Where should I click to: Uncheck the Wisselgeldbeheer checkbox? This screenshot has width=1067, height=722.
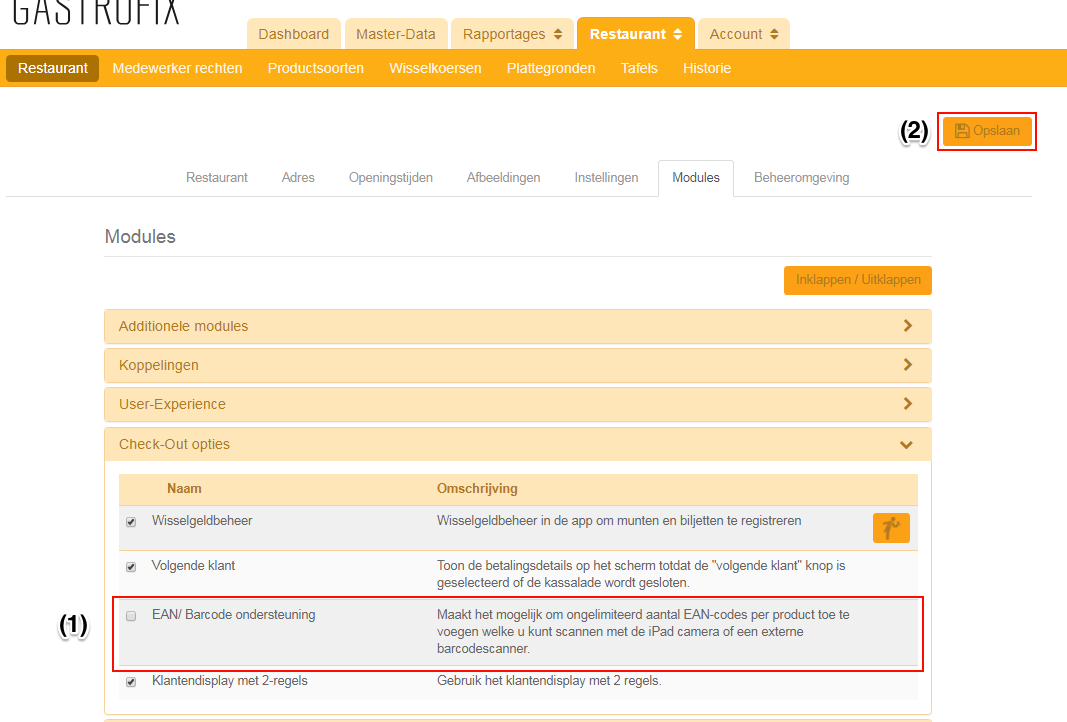point(131,522)
